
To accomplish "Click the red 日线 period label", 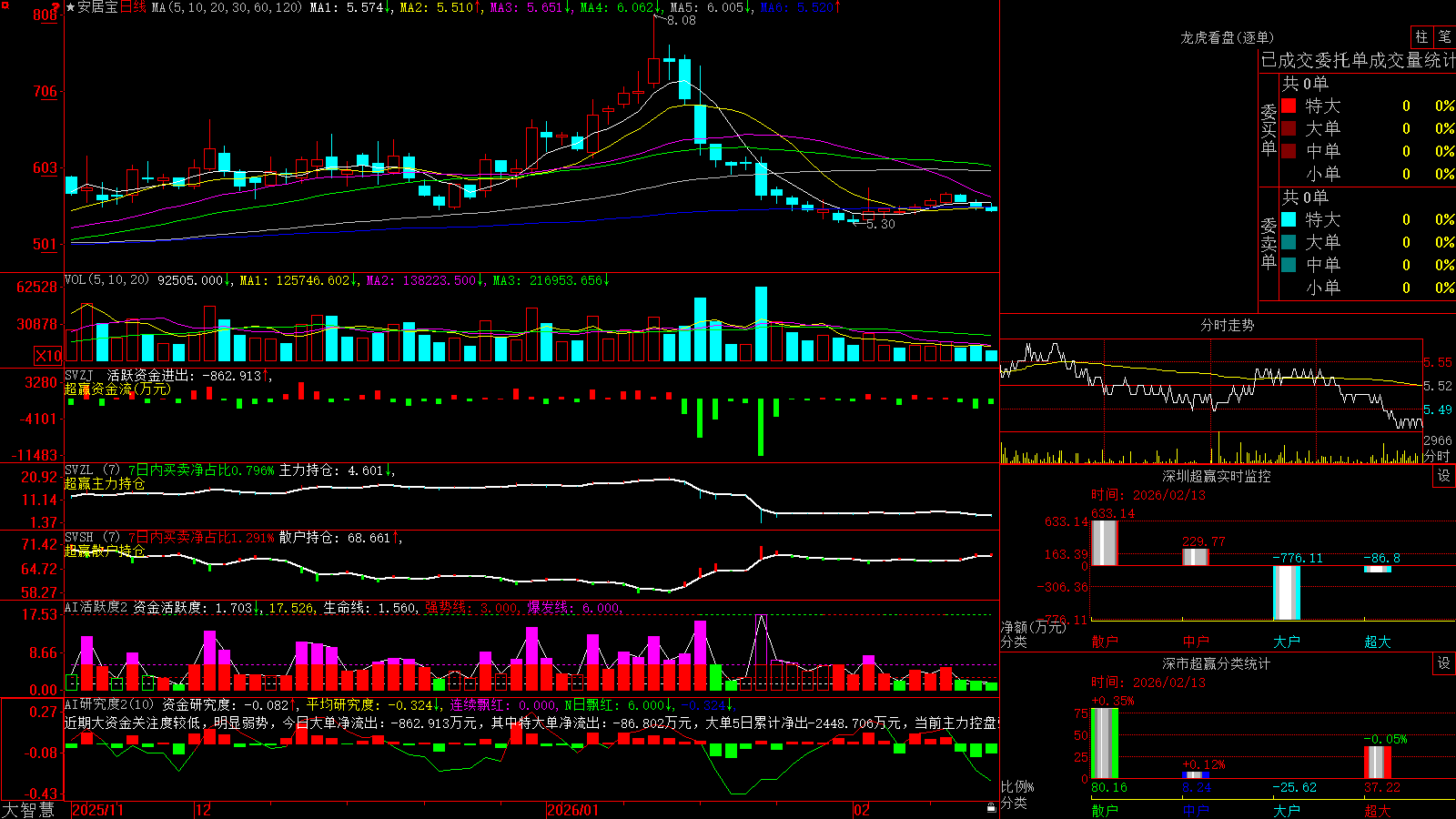I will 133,7.
